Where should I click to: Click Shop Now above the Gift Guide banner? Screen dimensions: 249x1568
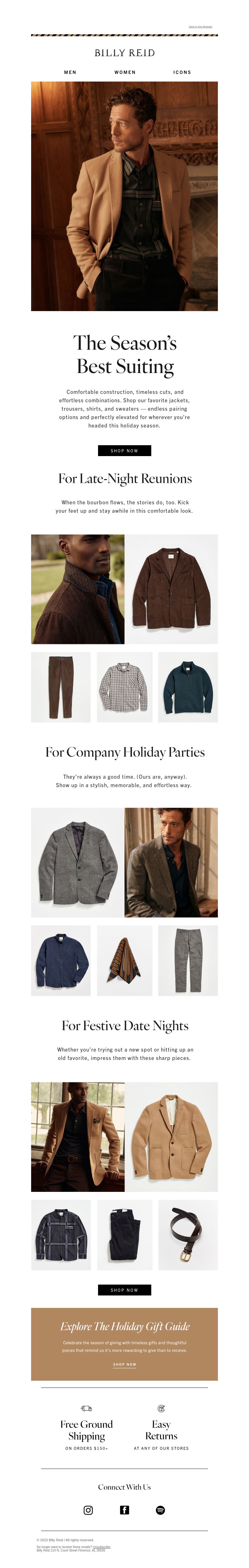pyautogui.click(x=124, y=1290)
